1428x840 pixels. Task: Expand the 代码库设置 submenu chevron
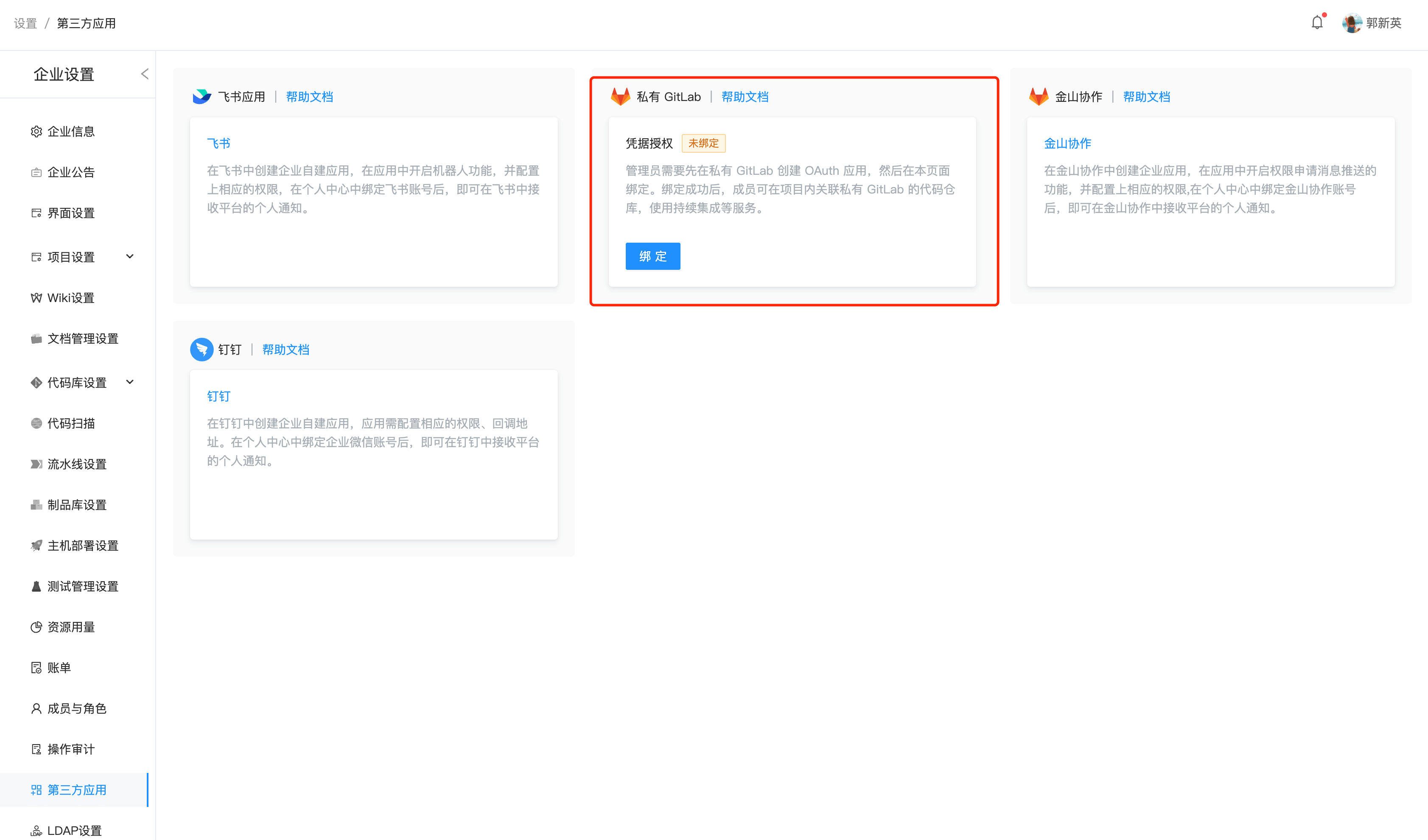130,382
